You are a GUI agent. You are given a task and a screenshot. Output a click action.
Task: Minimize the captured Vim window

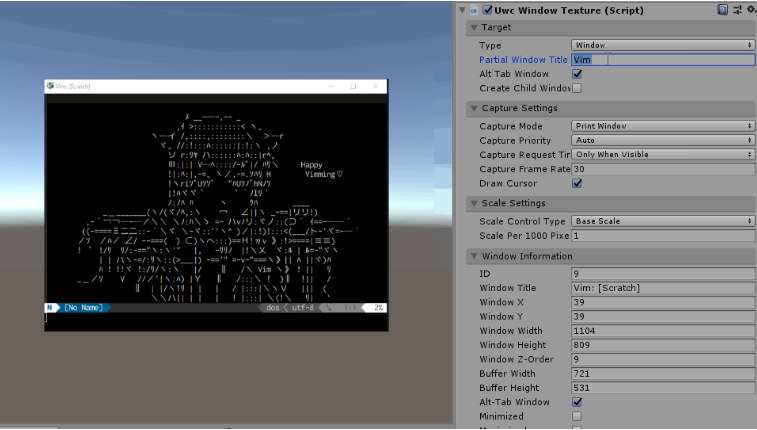coord(331,86)
